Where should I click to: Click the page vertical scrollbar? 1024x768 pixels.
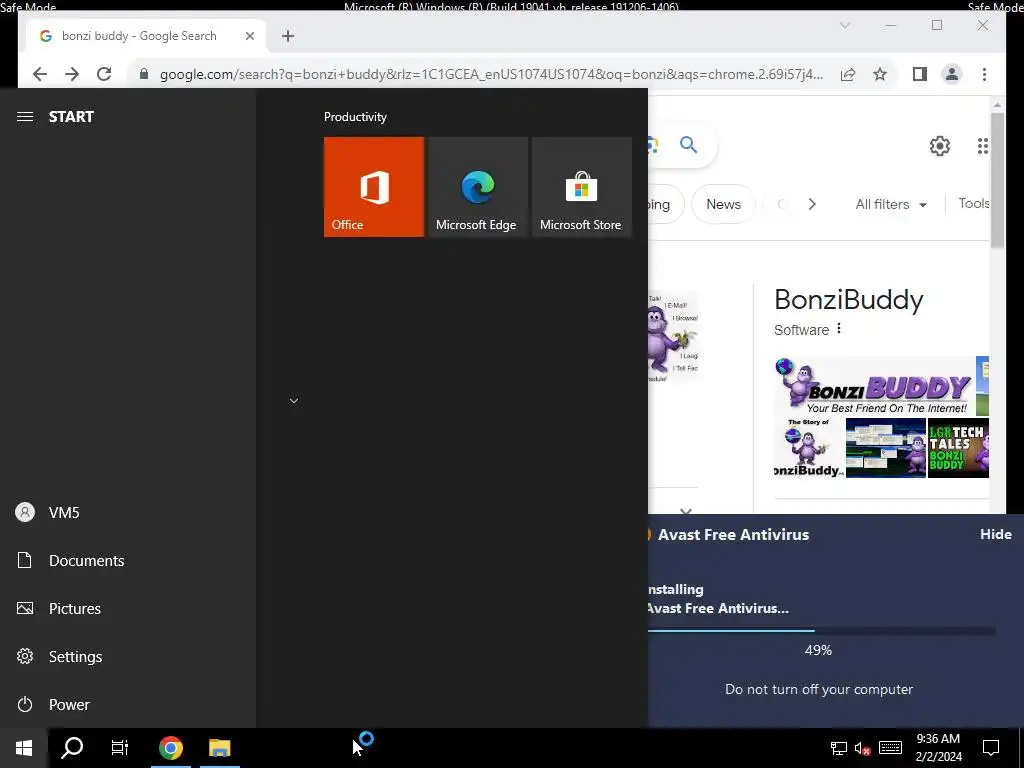[997, 180]
